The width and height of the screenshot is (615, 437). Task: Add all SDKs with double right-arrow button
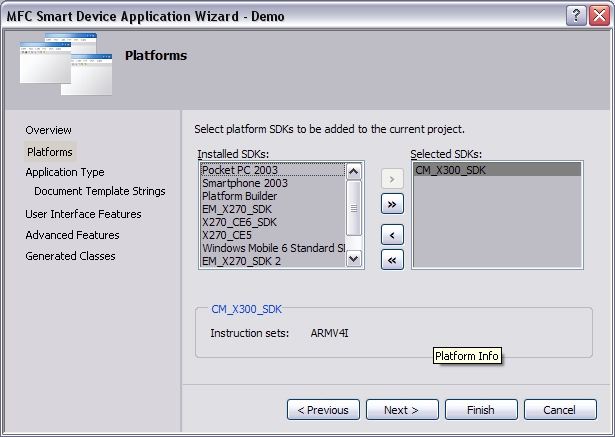click(392, 204)
